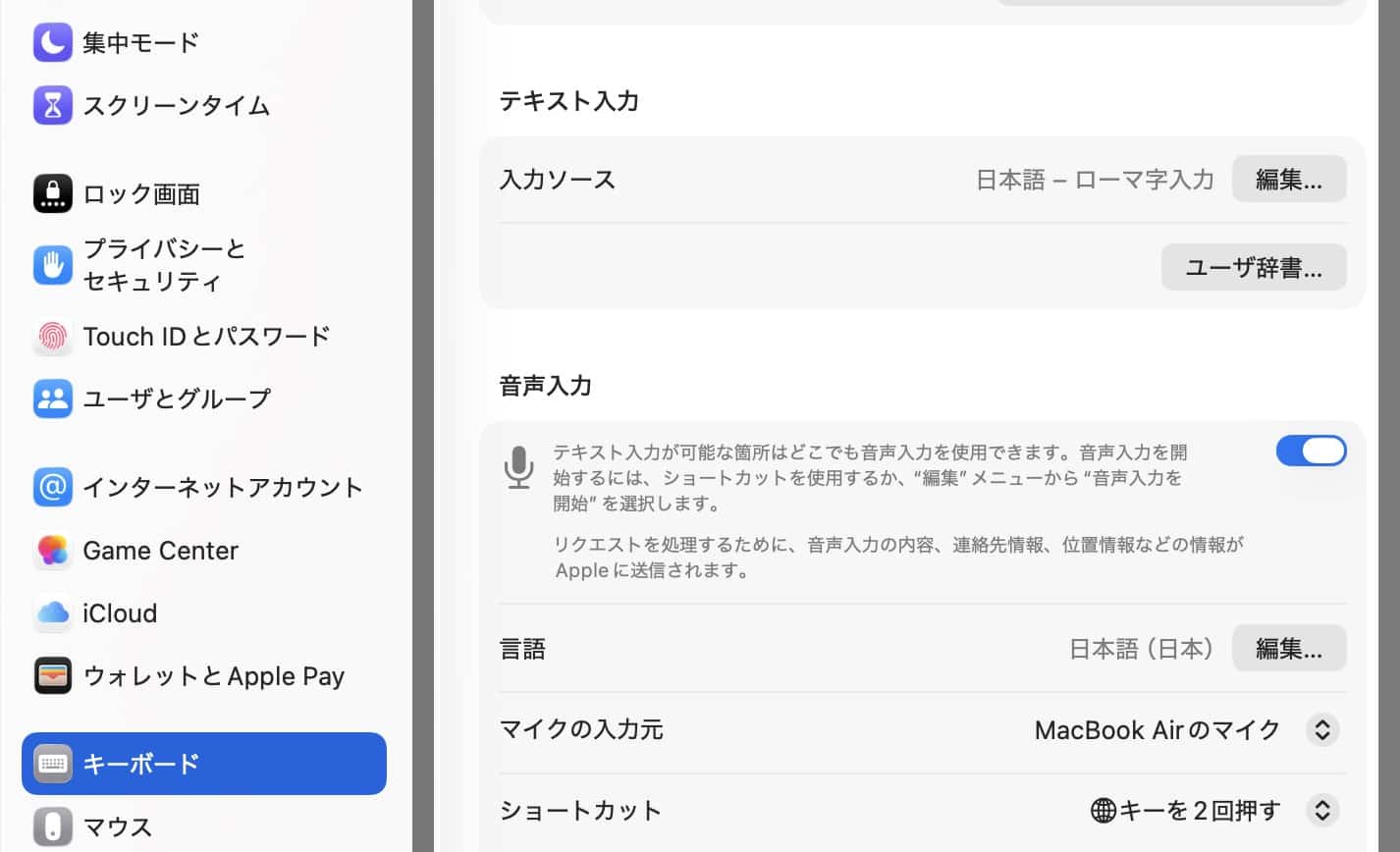Click the スクリーンタイム hourglass icon
This screenshot has height=852, width=1400.
pos(53,105)
